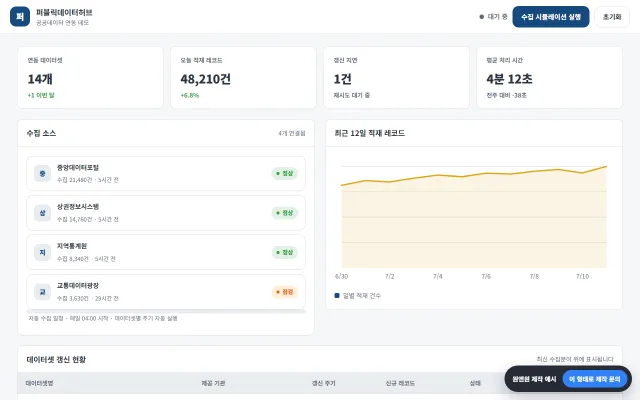Screen dimensions: 640x400
Task: Click the 7/10 data point on chart
Action: [x=582, y=173]
